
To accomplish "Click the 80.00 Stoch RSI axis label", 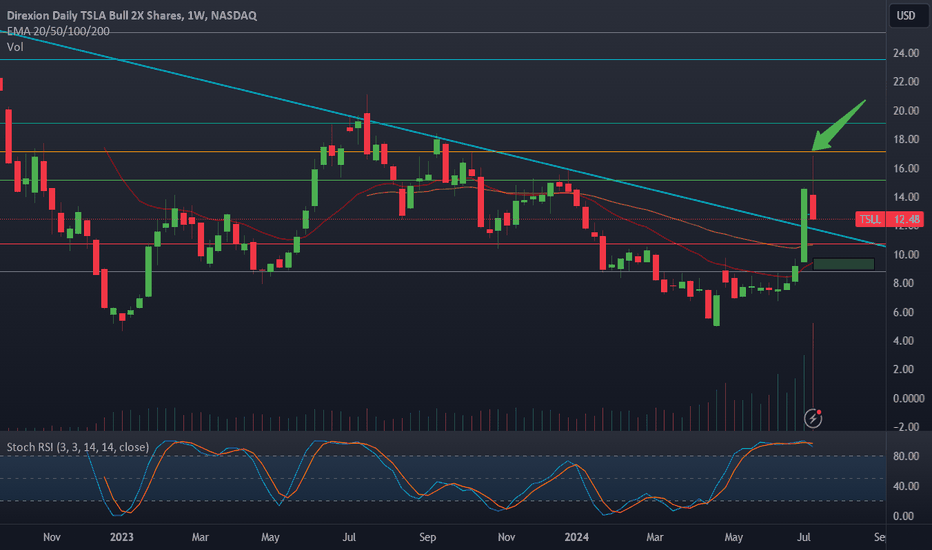I will [x=906, y=456].
